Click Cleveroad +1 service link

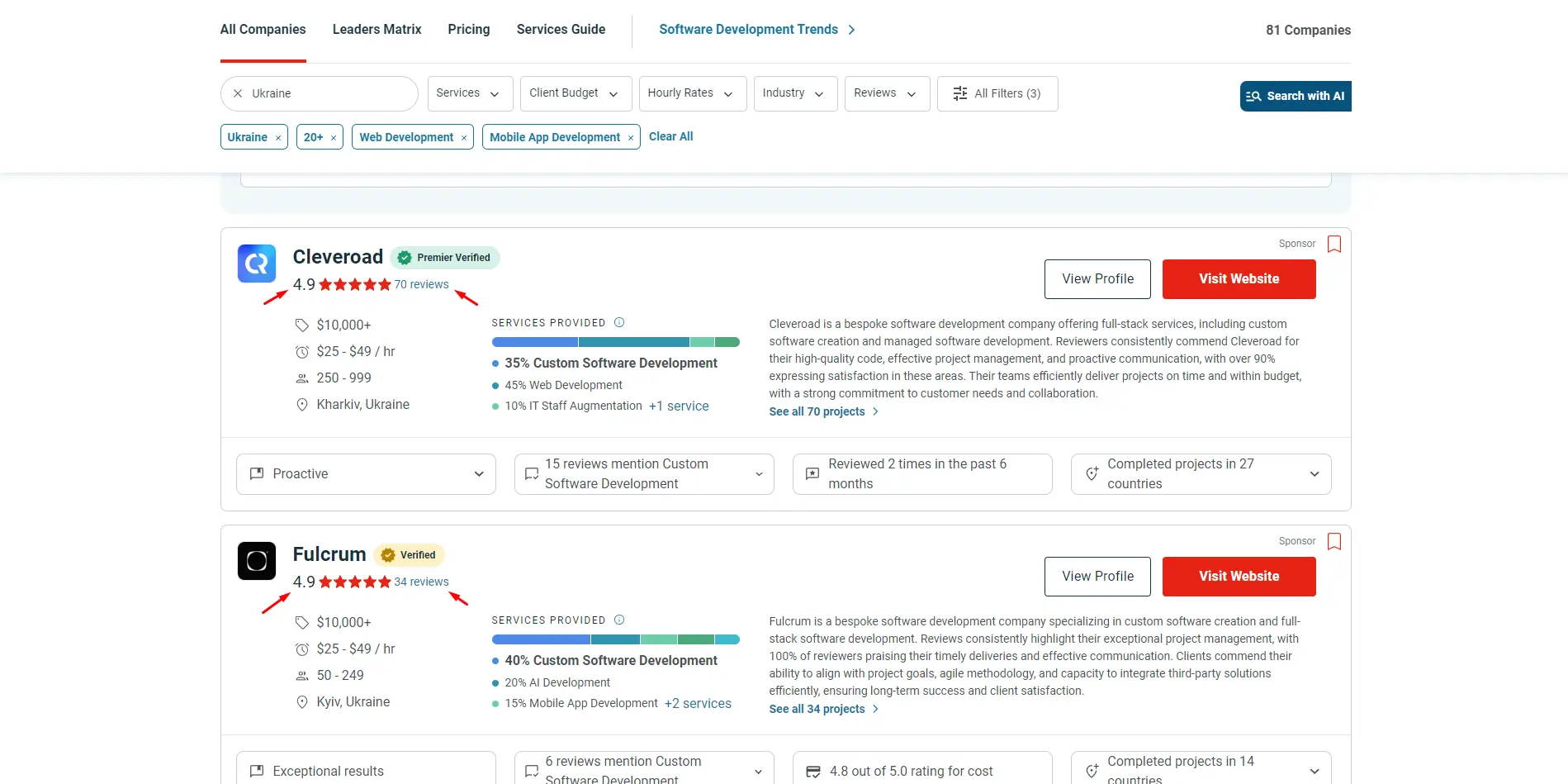tap(679, 406)
